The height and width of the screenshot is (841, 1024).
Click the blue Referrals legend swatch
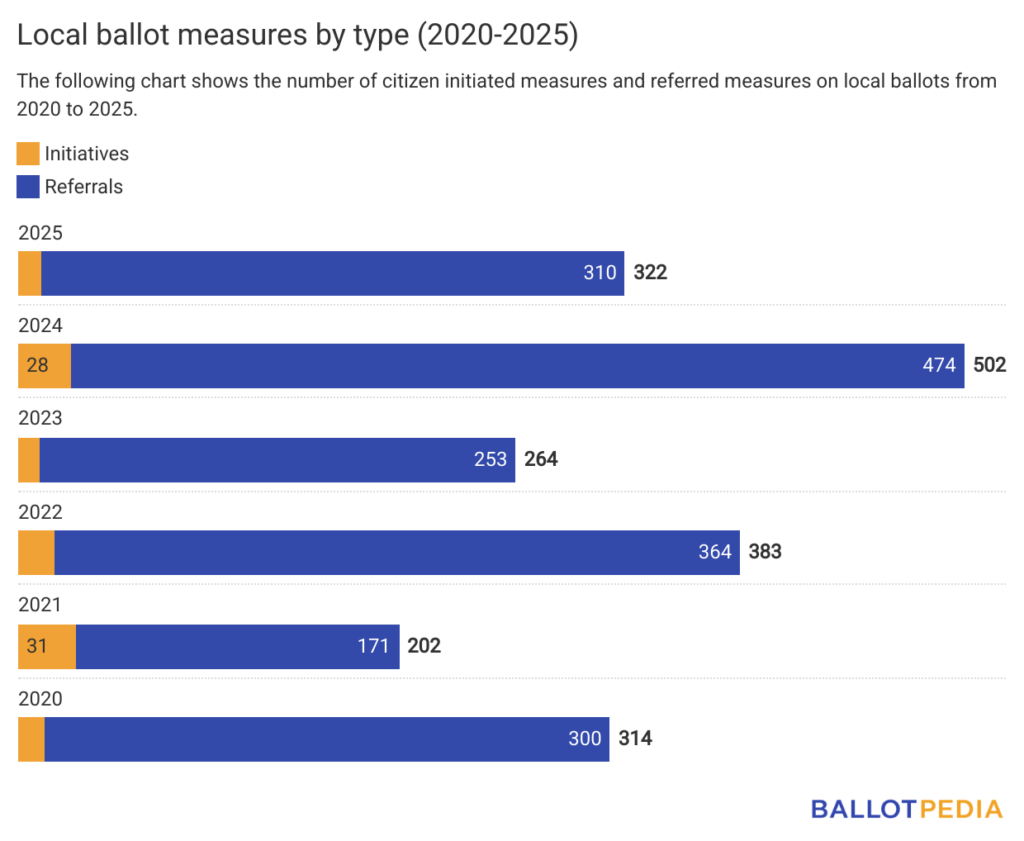[29, 186]
